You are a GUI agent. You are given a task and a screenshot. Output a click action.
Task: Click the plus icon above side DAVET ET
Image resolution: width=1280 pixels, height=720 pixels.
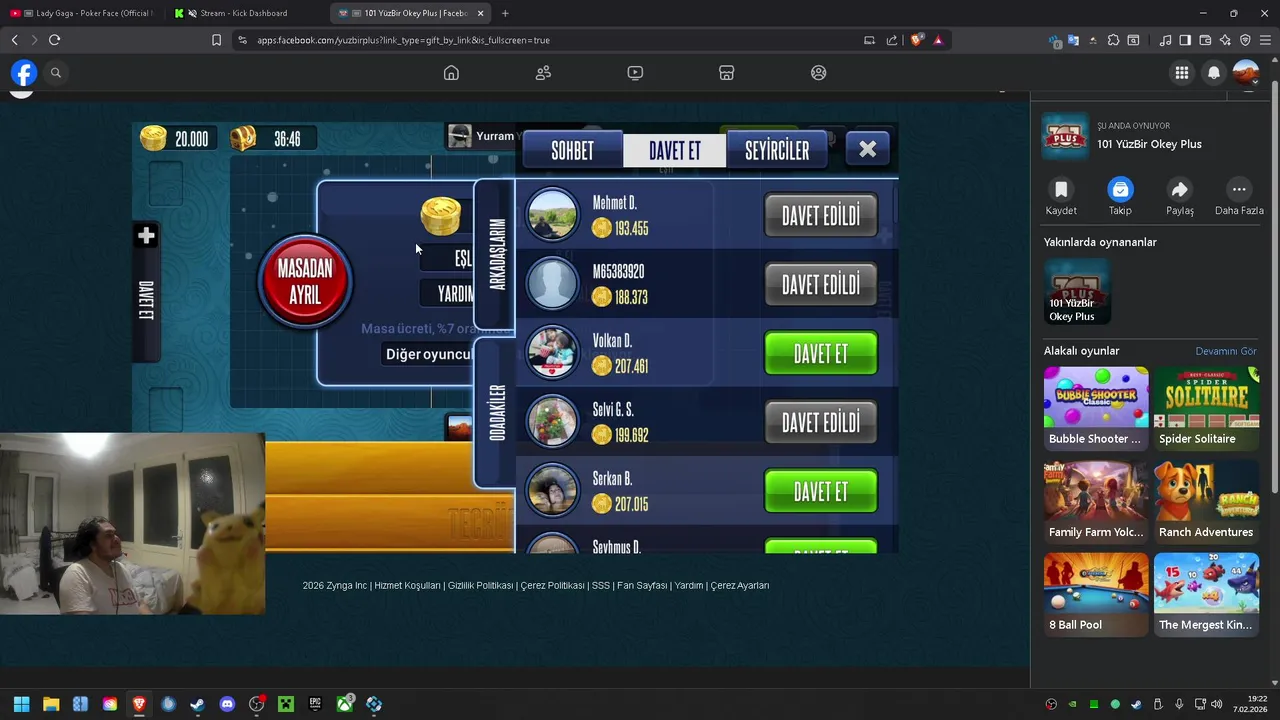pos(146,236)
